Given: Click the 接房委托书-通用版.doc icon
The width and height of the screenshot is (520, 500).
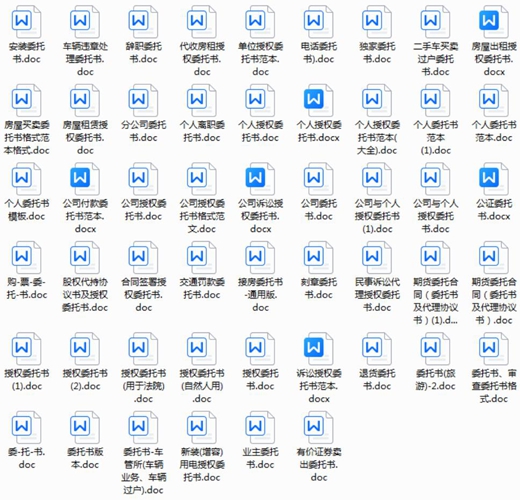Looking at the screenshot, I should 260,258.
